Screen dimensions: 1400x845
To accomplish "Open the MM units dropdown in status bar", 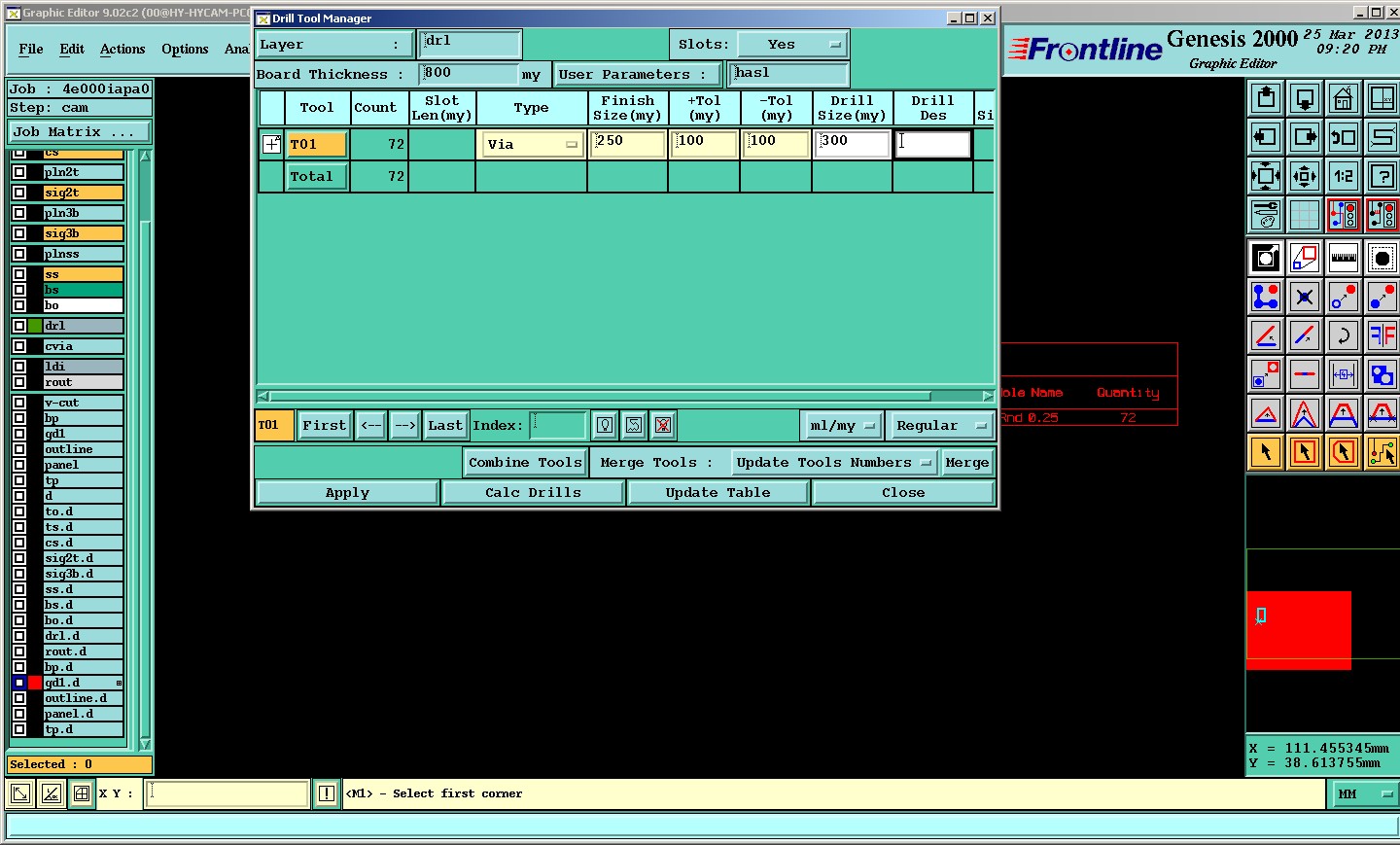I will pos(1364,794).
